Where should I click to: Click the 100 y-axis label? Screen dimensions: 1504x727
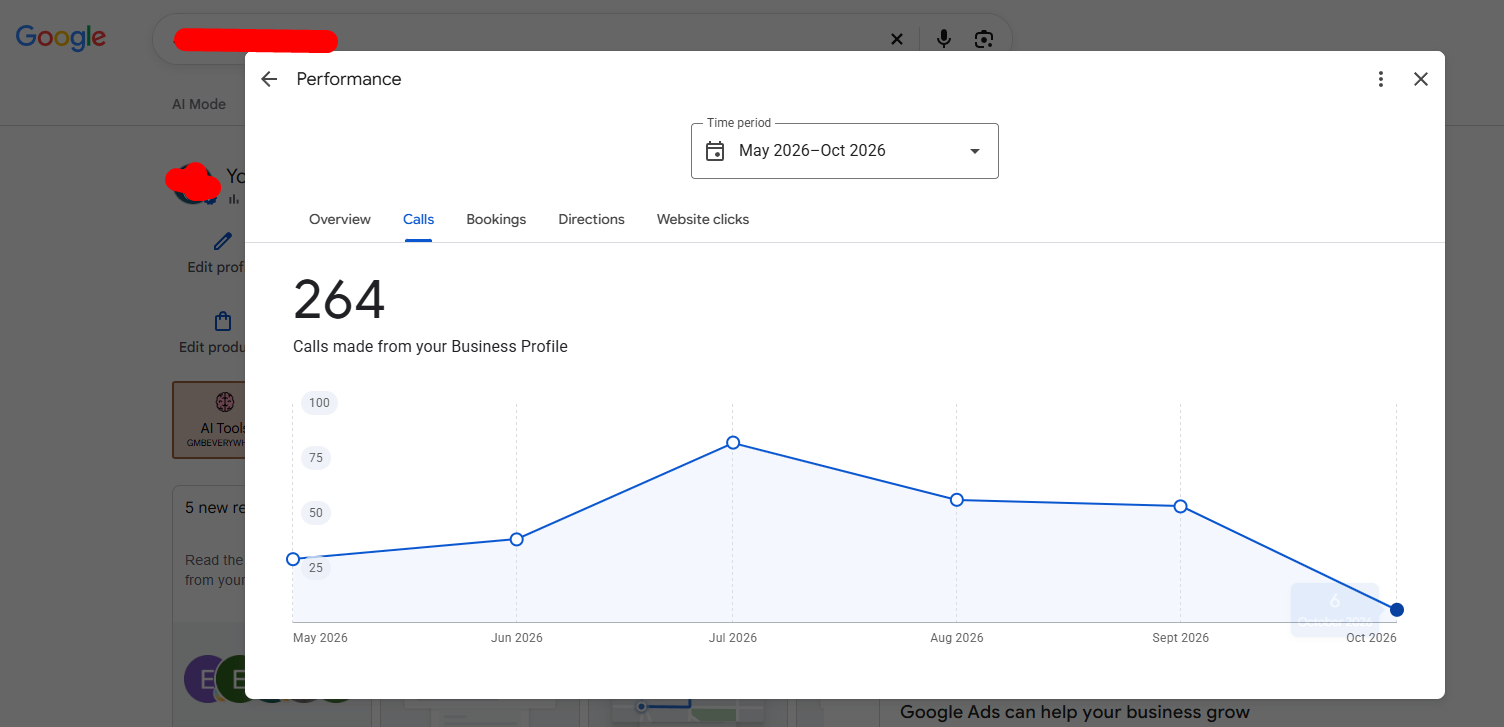[319, 403]
